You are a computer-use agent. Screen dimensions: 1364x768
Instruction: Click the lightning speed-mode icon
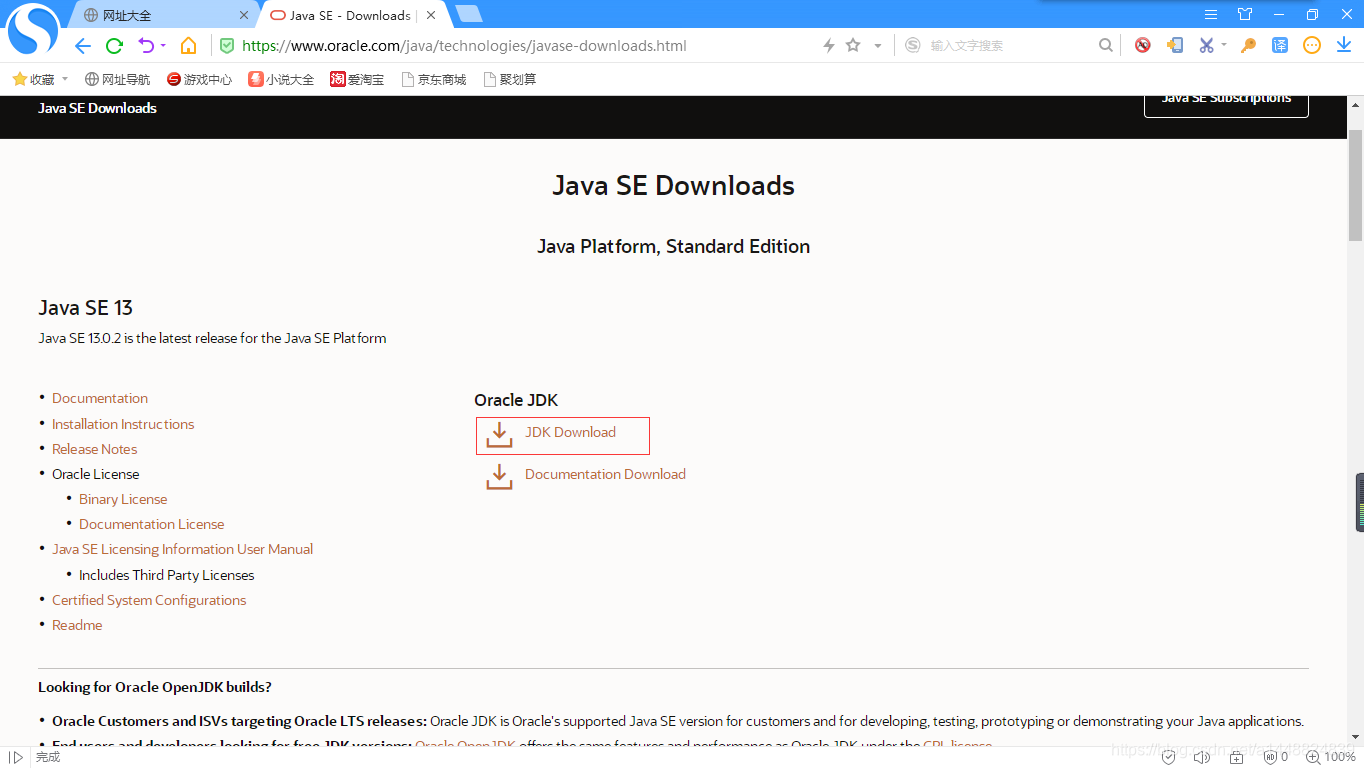828,46
